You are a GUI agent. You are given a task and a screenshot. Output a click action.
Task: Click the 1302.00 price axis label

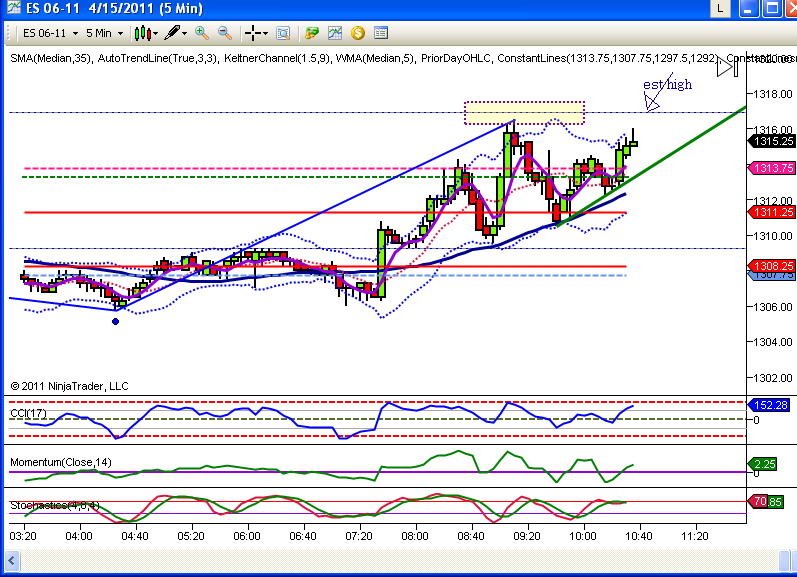tap(773, 378)
